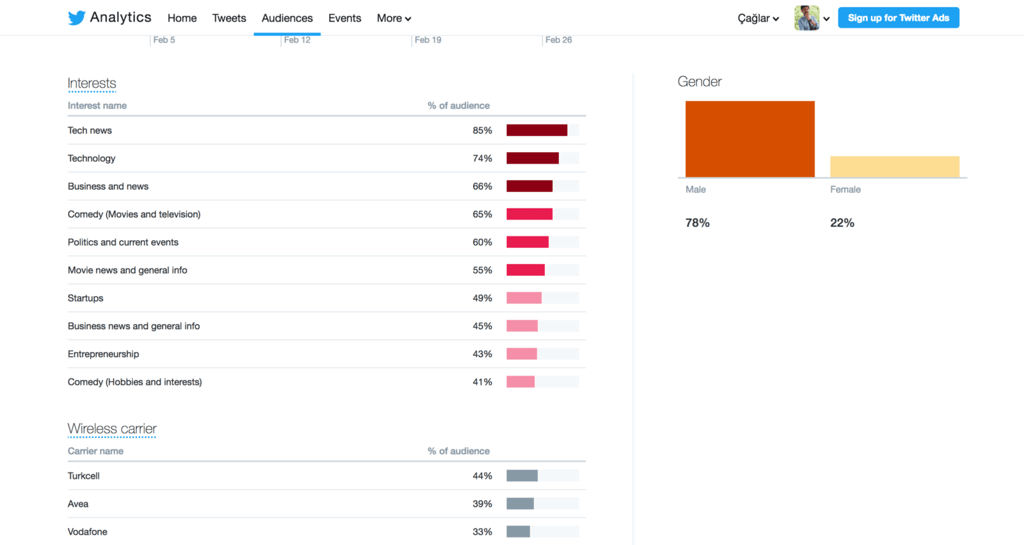1024x545 pixels.
Task: Select the Audiences tab
Action: click(287, 18)
